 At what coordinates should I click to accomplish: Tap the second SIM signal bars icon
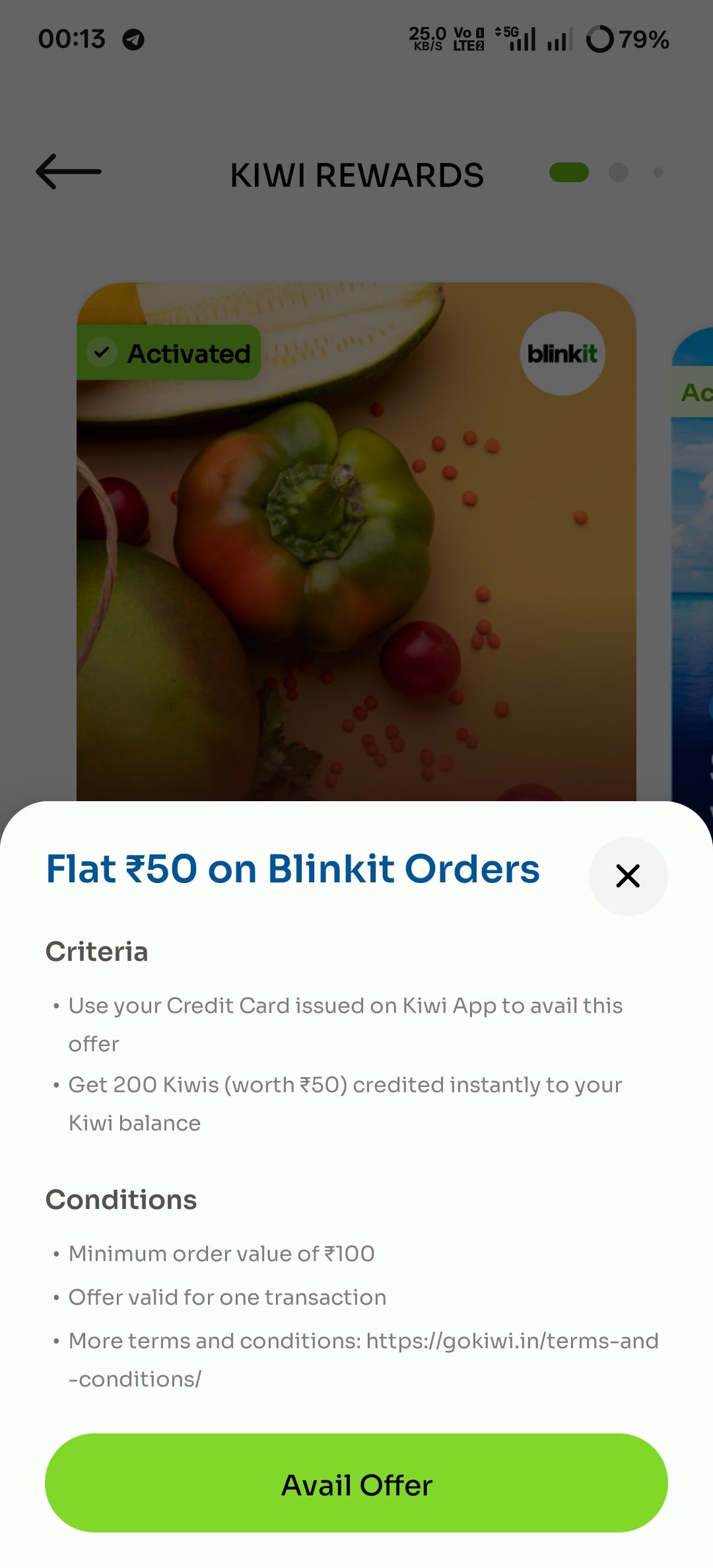click(559, 40)
